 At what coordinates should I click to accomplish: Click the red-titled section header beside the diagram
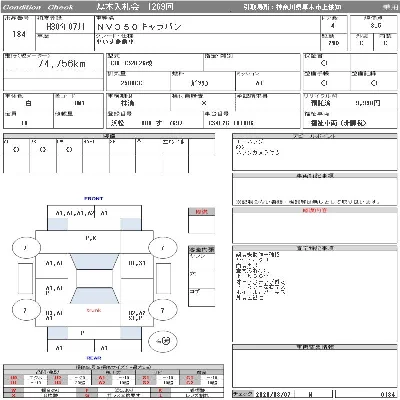[x=201, y=212]
